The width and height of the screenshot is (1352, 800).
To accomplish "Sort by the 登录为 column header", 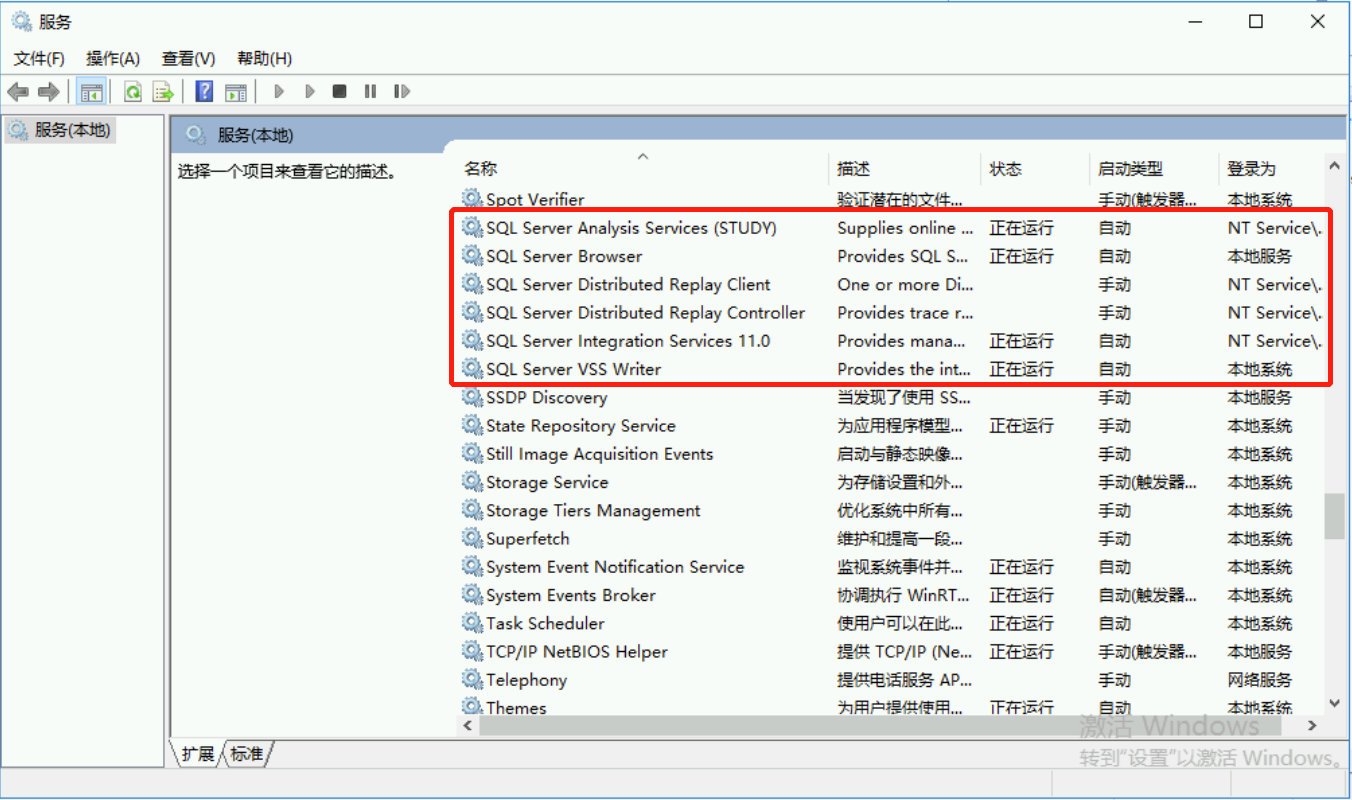I will coord(1272,168).
